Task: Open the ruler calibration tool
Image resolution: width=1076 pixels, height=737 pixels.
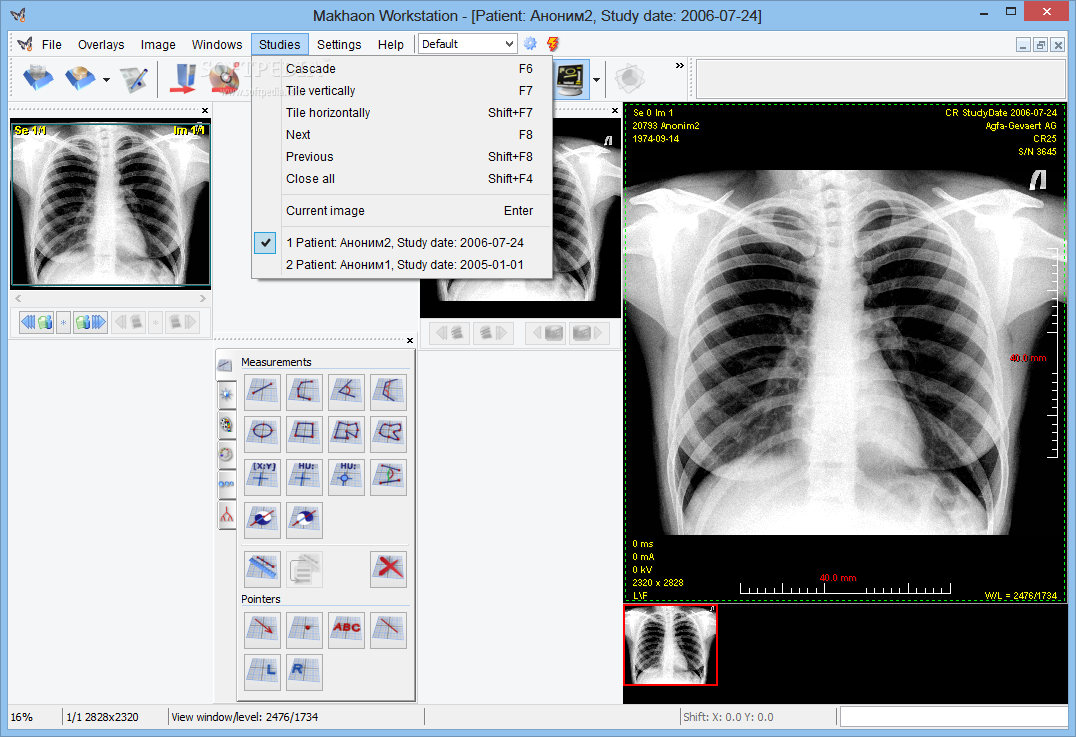Action: pyautogui.click(x=262, y=569)
